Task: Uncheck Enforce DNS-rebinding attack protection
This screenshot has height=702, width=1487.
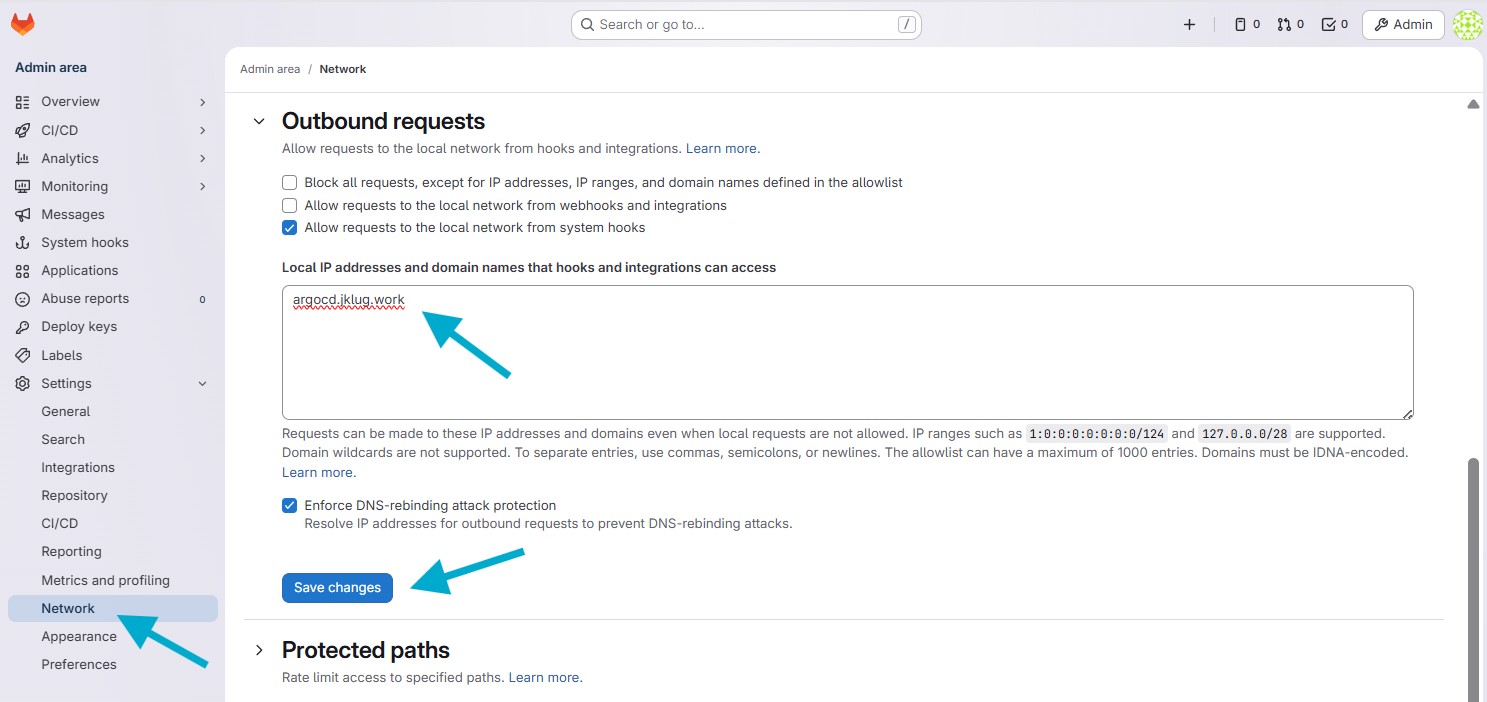Action: click(290, 506)
